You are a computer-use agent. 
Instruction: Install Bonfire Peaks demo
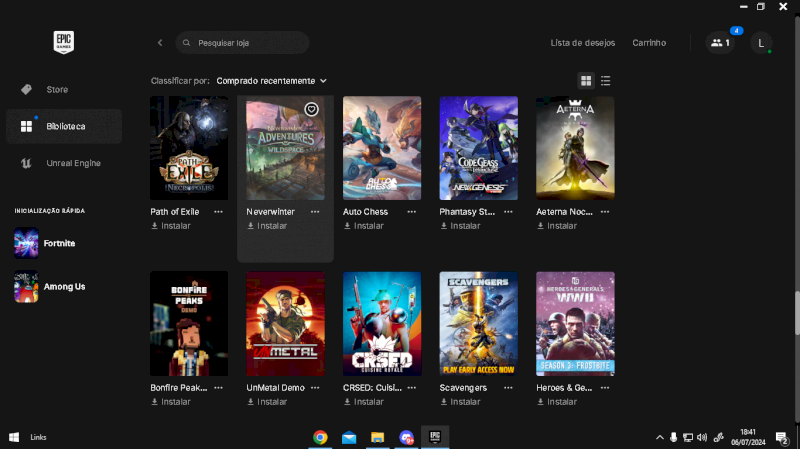click(170, 402)
